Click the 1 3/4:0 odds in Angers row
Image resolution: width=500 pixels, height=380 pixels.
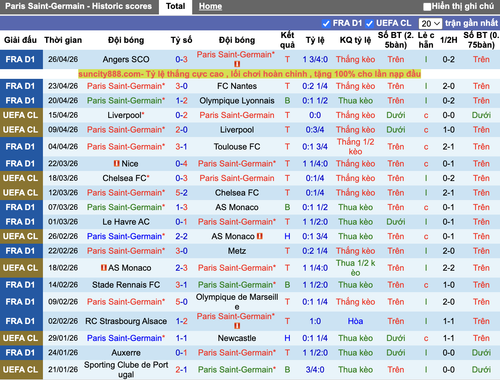click(315, 59)
